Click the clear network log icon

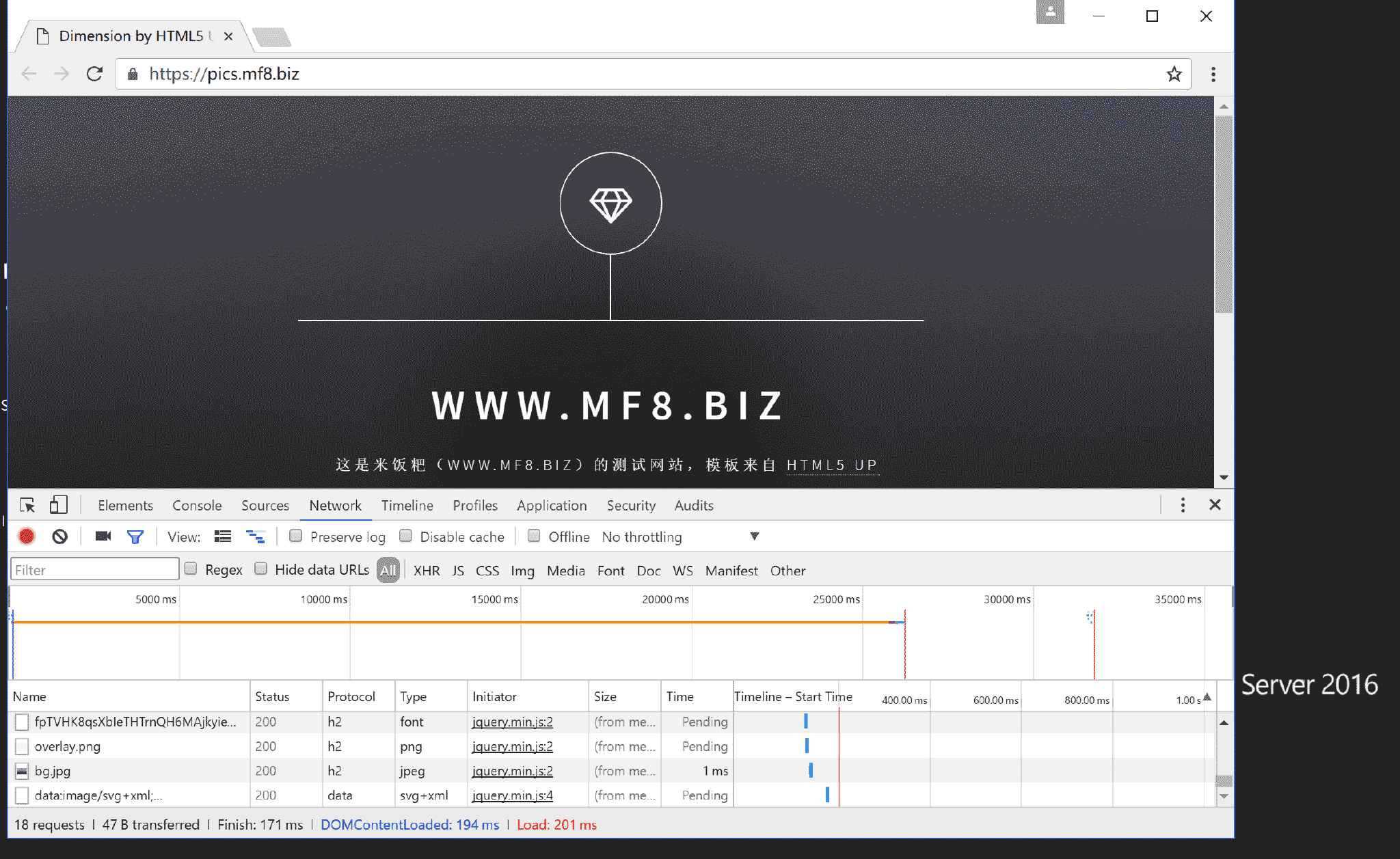point(60,536)
